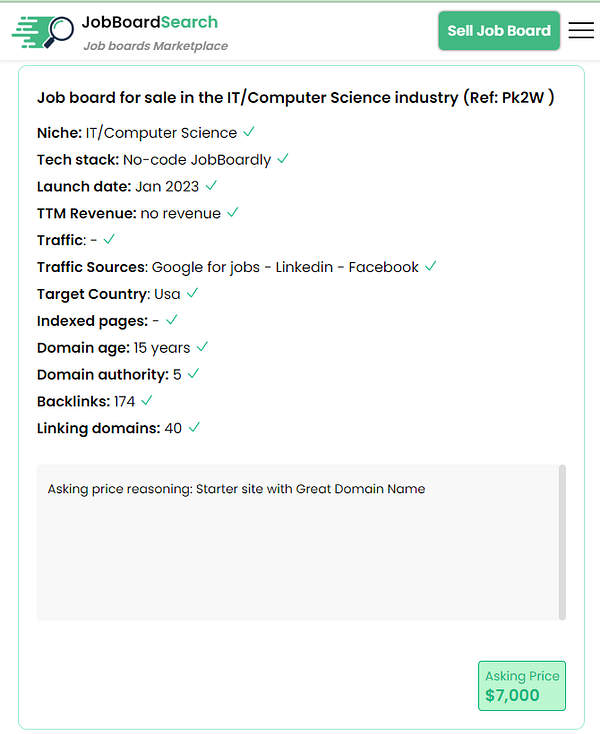
Task: Click the JobBoardSearch magnifier logo icon
Action: 43,31
